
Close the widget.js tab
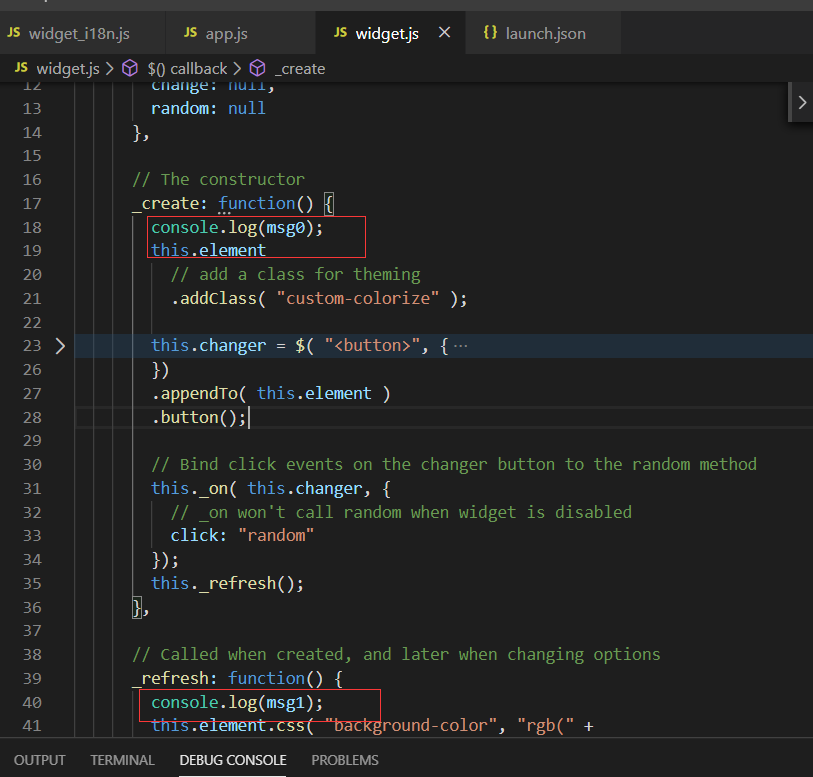445,33
